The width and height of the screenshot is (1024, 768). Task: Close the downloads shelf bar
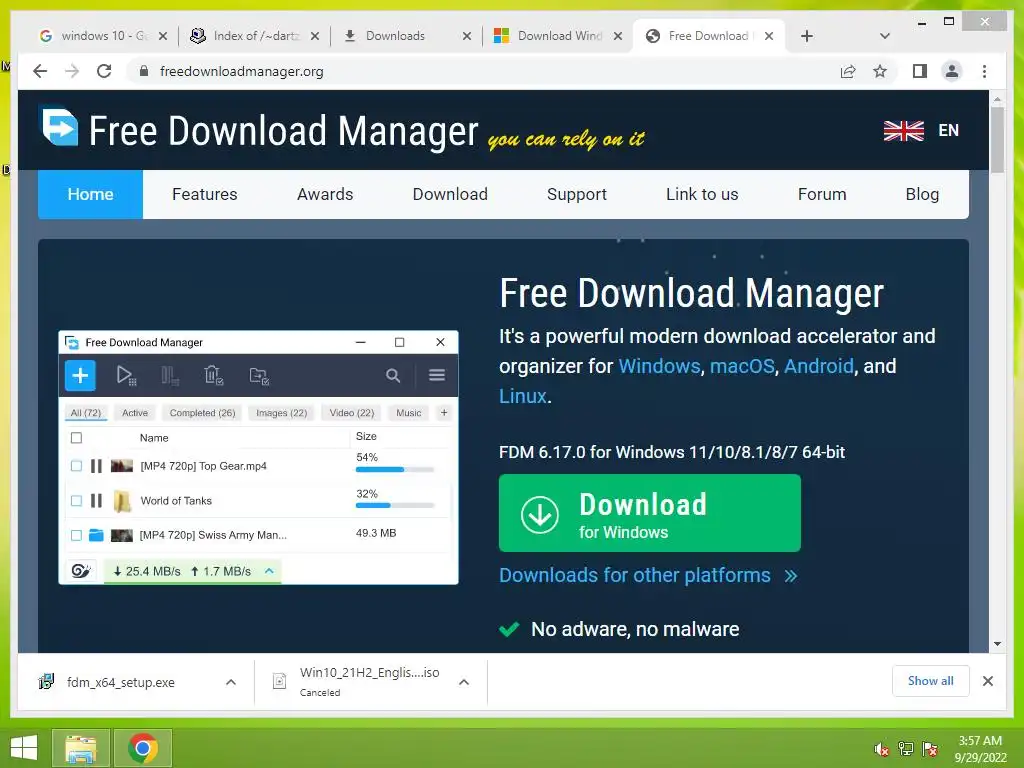pyautogui.click(x=987, y=681)
